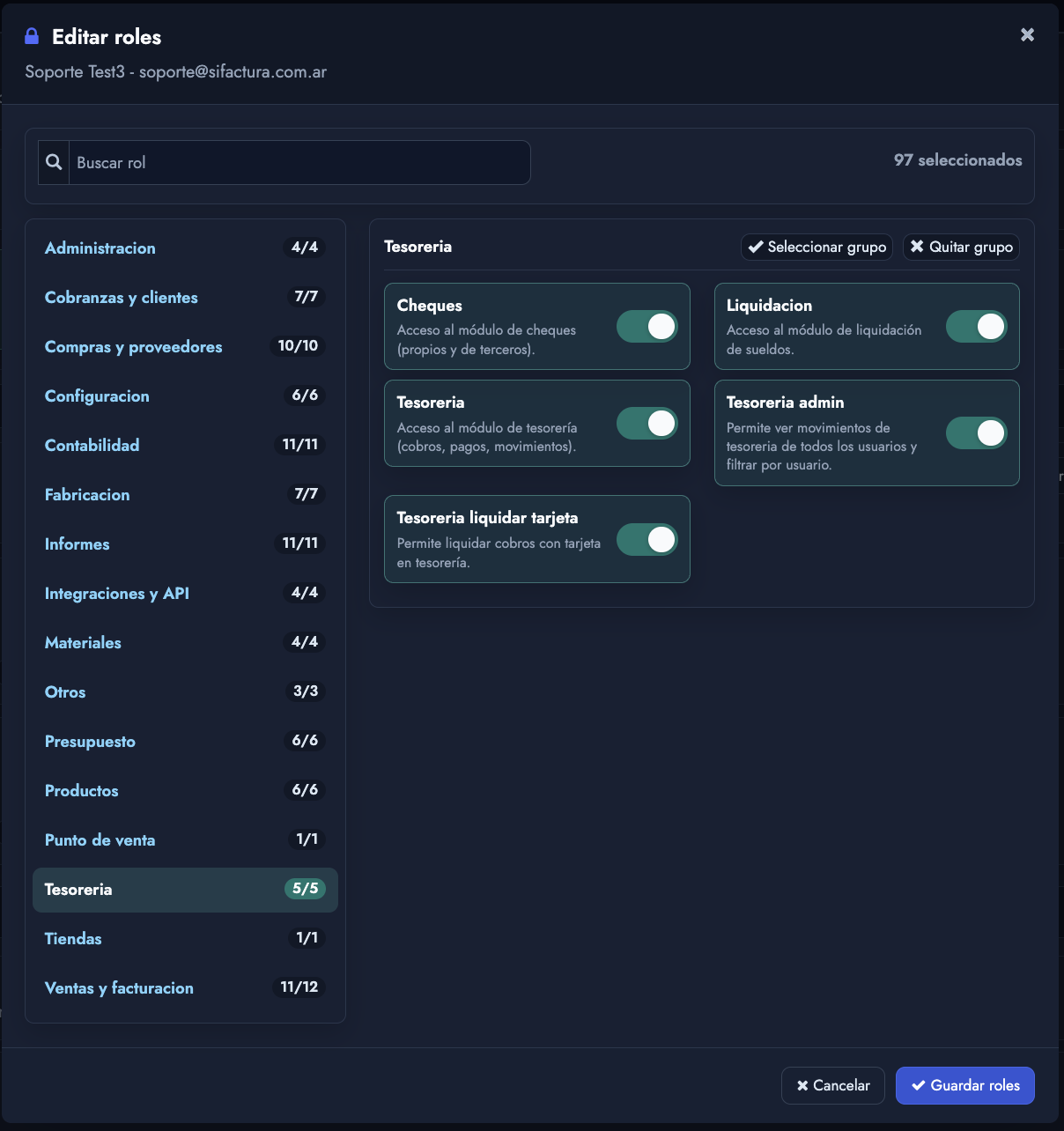Select the Configuracion category
This screenshot has width=1064, height=1131.
(185, 395)
